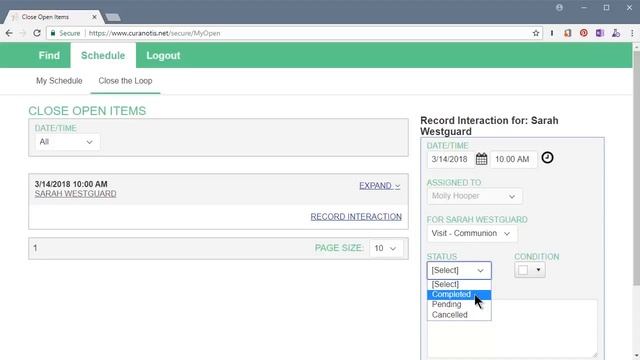Click Logout in the green bar
Viewport: 640px width, 360px height.
point(163,56)
